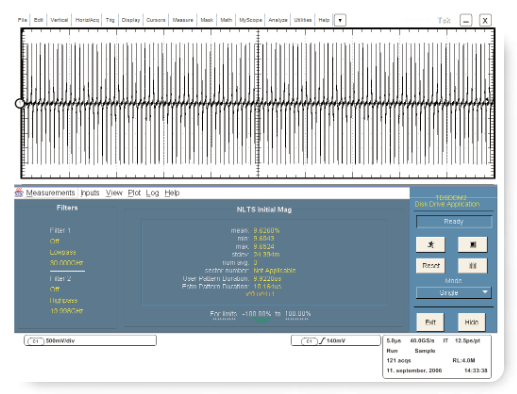
Task: Open the File menu
Action: point(22,20)
